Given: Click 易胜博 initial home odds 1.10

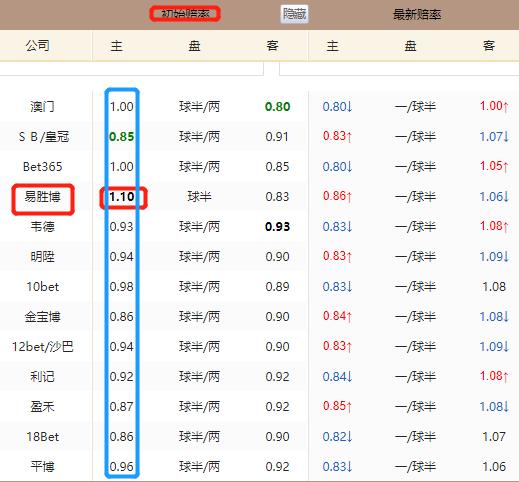Looking at the screenshot, I should click(122, 197).
